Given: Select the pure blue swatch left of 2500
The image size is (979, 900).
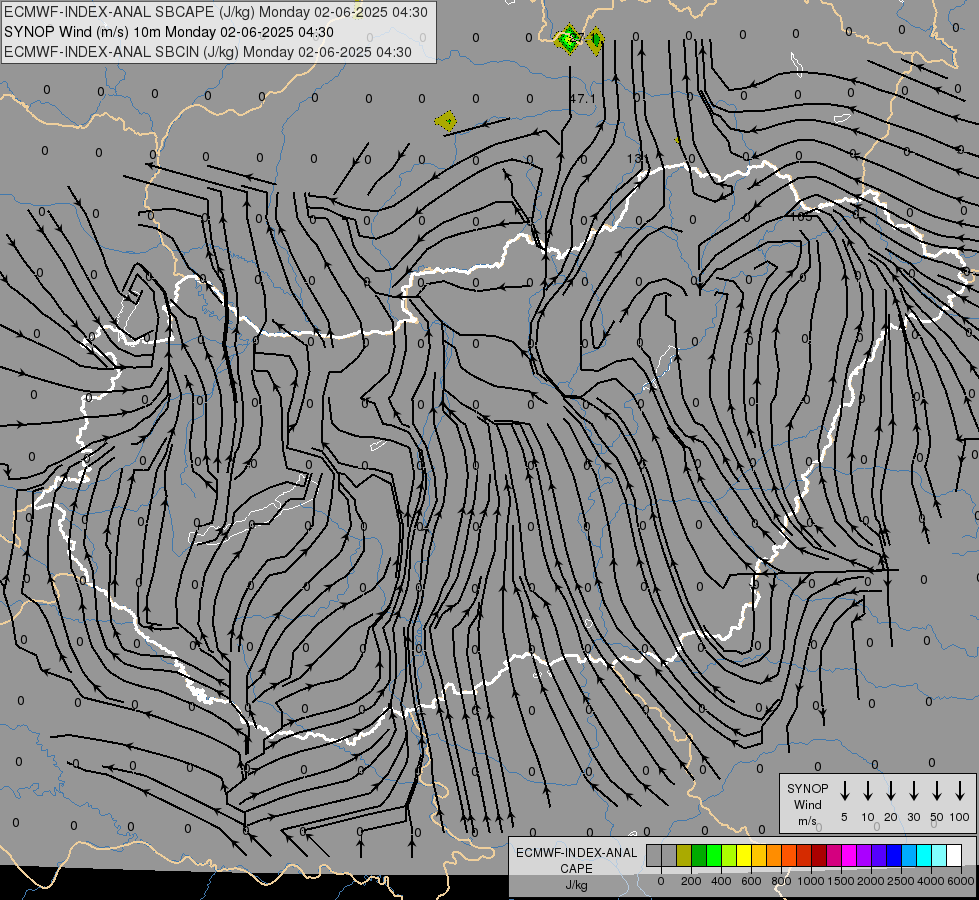Looking at the screenshot, I should pyautogui.click(x=894, y=855).
